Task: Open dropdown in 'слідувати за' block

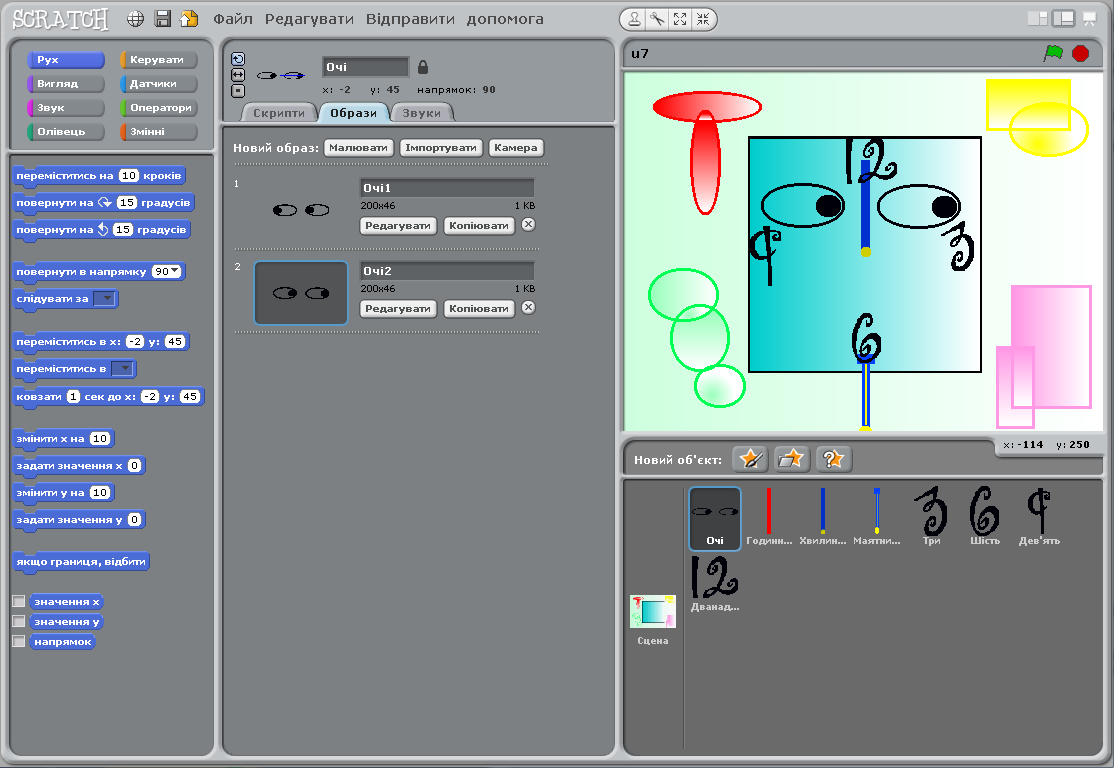Action: 108,298
